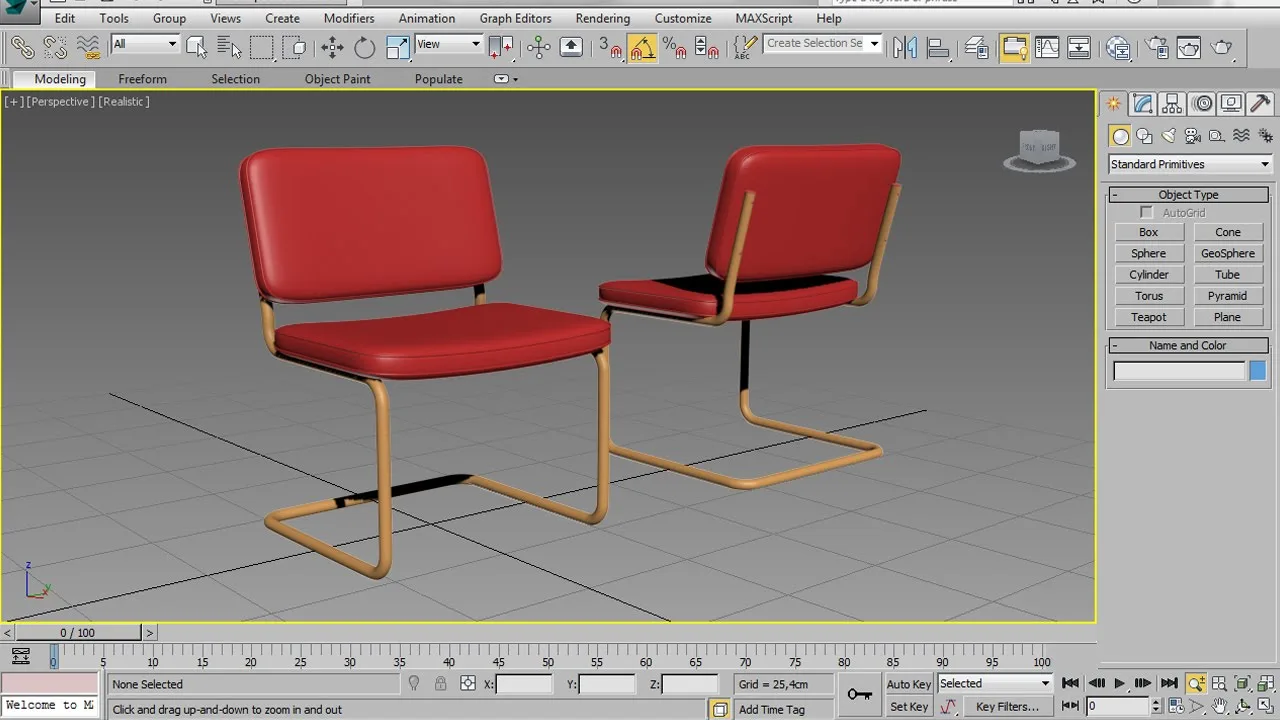Open the Modifiers menu
This screenshot has width=1280, height=720.
pyautogui.click(x=349, y=18)
